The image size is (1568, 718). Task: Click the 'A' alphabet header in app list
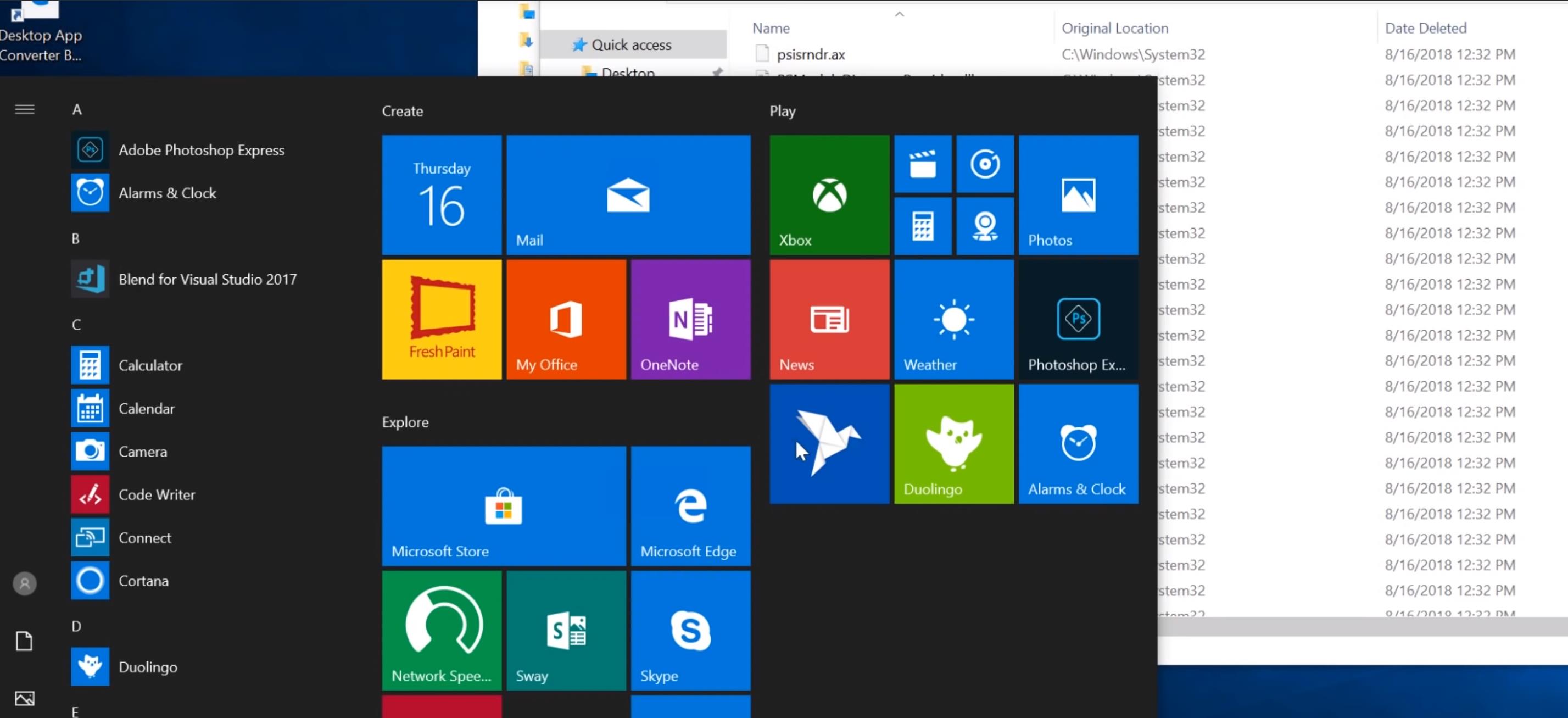[x=77, y=110]
